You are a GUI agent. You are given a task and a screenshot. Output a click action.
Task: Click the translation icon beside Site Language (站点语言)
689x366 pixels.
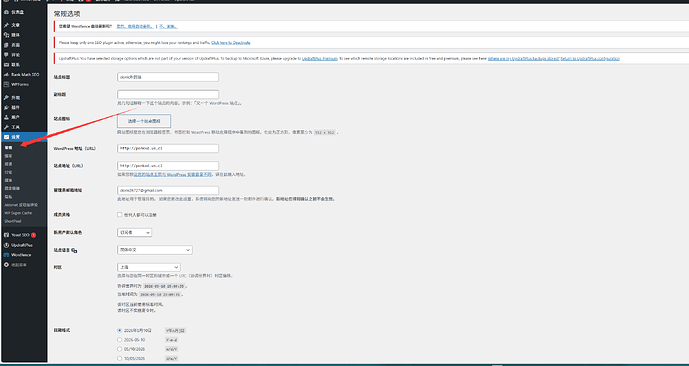pyautogui.click(x=74, y=250)
